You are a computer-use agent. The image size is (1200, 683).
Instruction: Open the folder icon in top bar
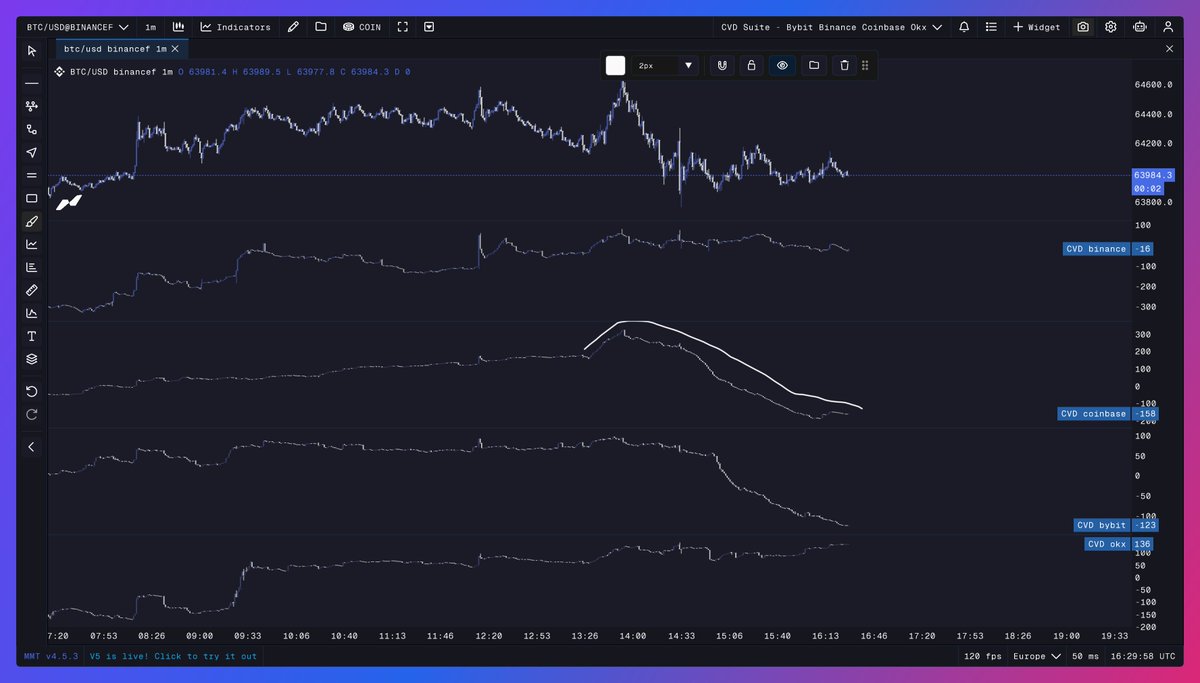[321, 27]
